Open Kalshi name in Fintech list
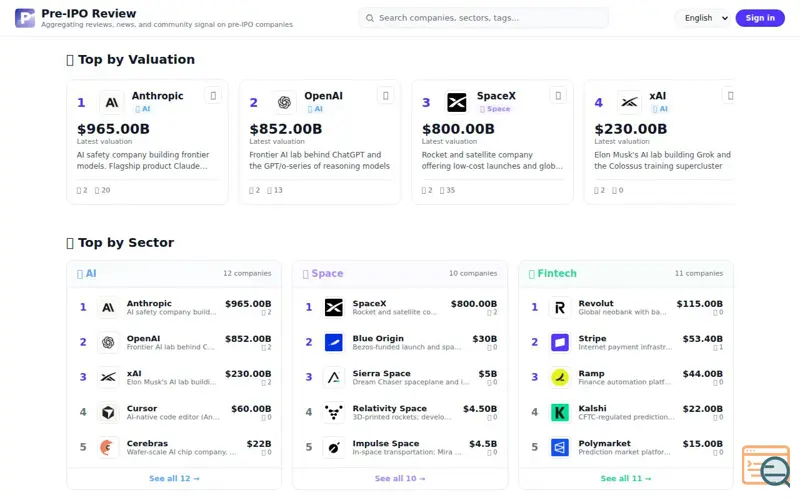 pyautogui.click(x=592, y=408)
